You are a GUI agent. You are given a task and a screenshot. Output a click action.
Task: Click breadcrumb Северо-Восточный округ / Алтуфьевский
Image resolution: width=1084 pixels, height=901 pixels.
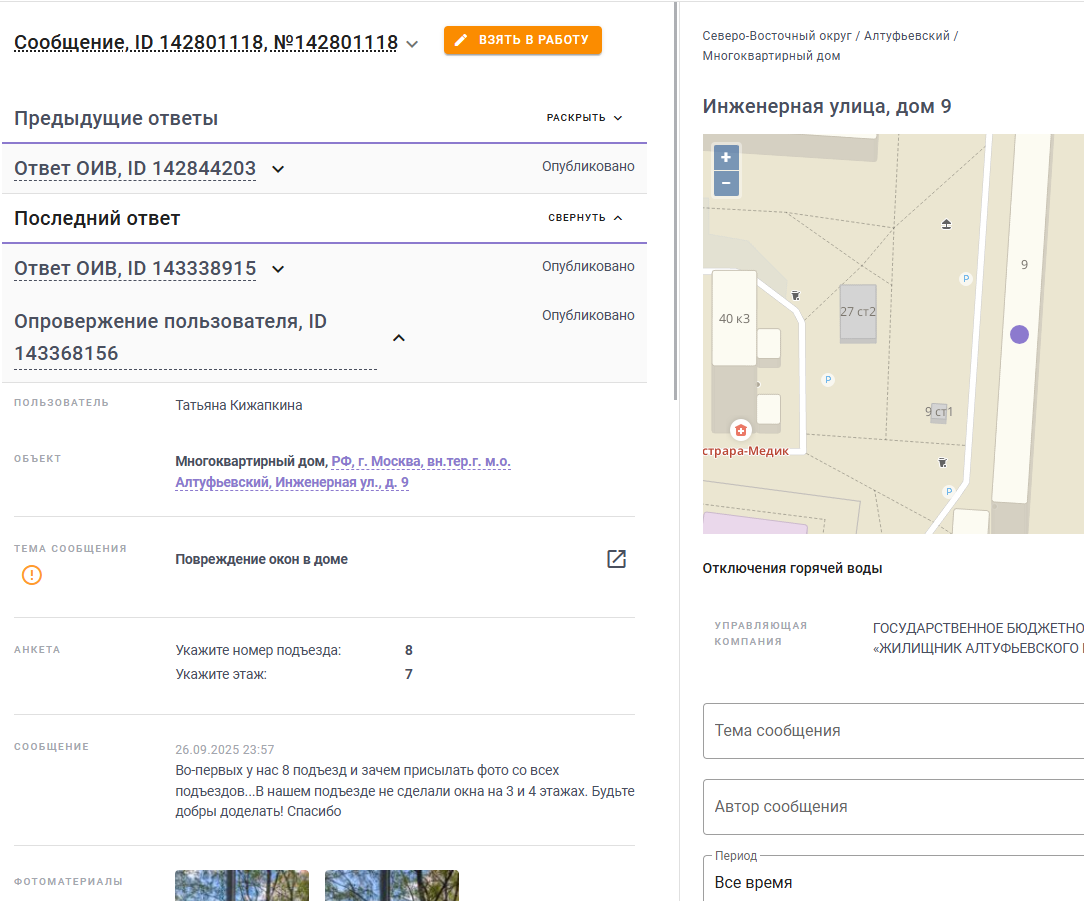pyautogui.click(x=826, y=36)
